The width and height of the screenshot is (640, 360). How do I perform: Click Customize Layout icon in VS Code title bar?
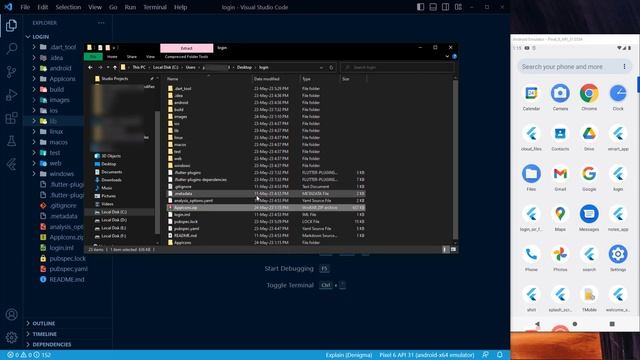click(x=458, y=7)
